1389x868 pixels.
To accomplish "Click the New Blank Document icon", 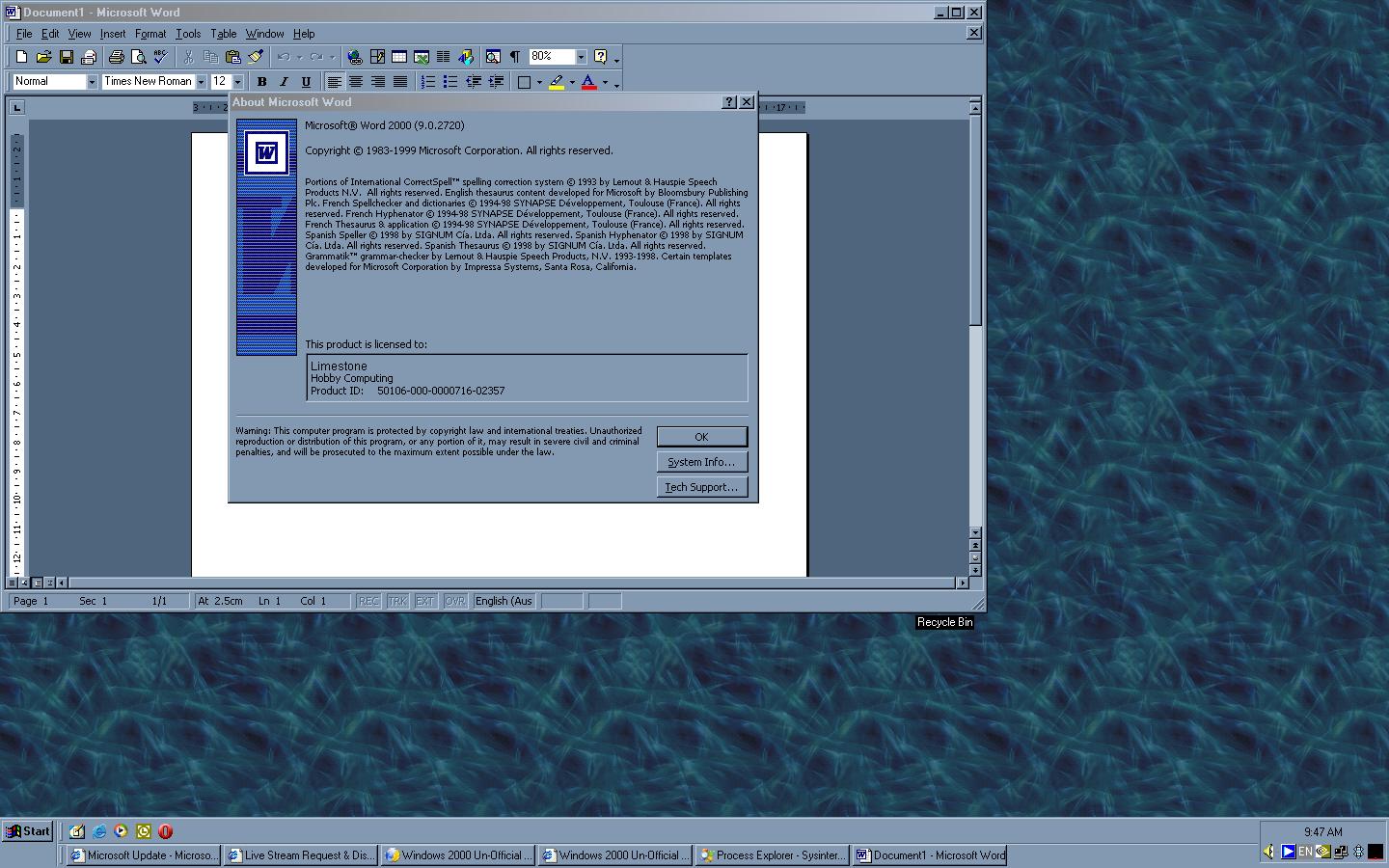I will click(21, 57).
